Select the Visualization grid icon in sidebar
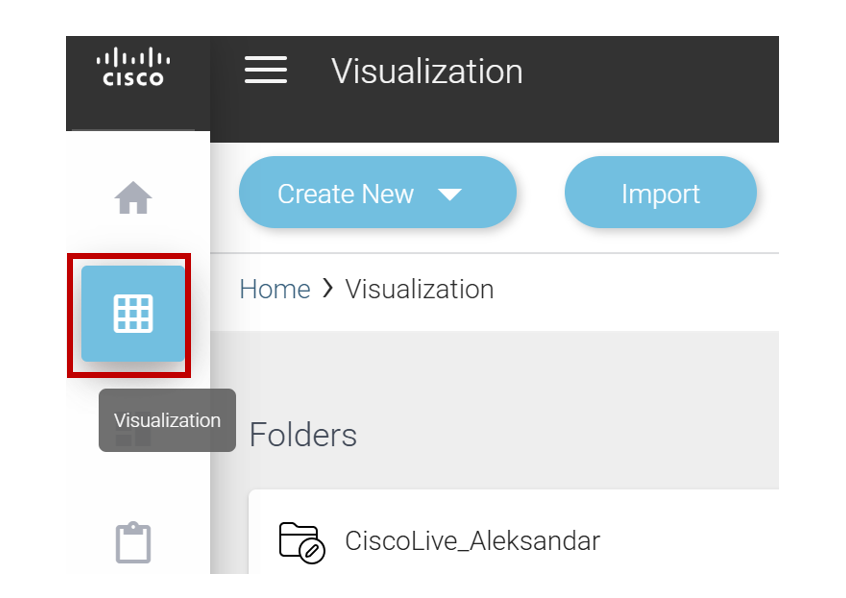The height and width of the screenshot is (598, 846). 133,313
